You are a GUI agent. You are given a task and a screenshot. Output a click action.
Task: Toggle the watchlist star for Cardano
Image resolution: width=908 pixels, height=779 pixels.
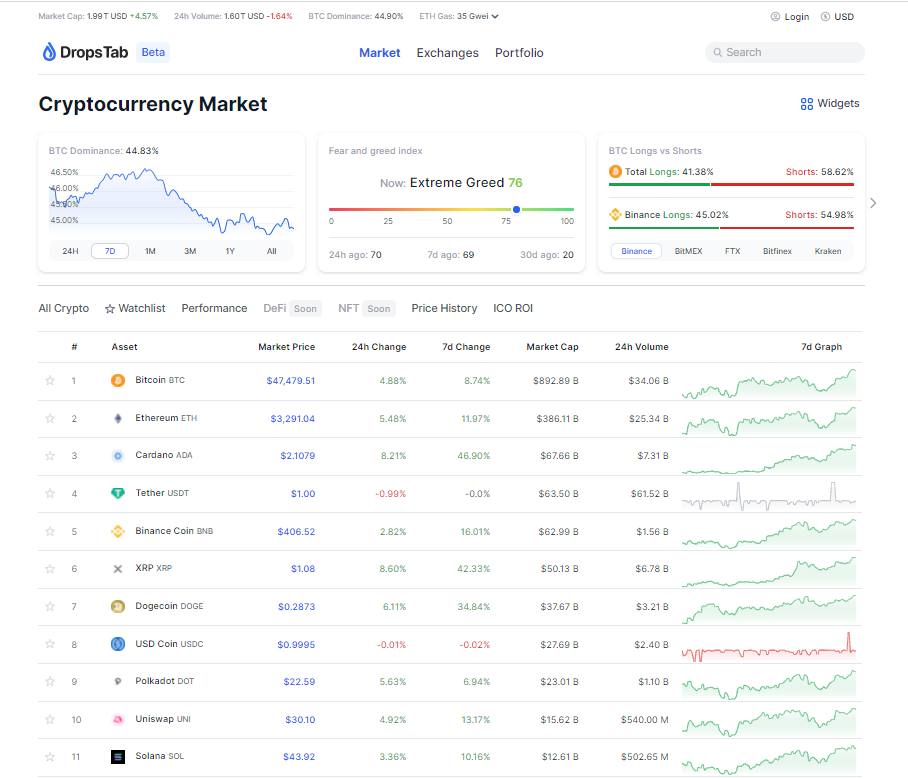coord(50,456)
